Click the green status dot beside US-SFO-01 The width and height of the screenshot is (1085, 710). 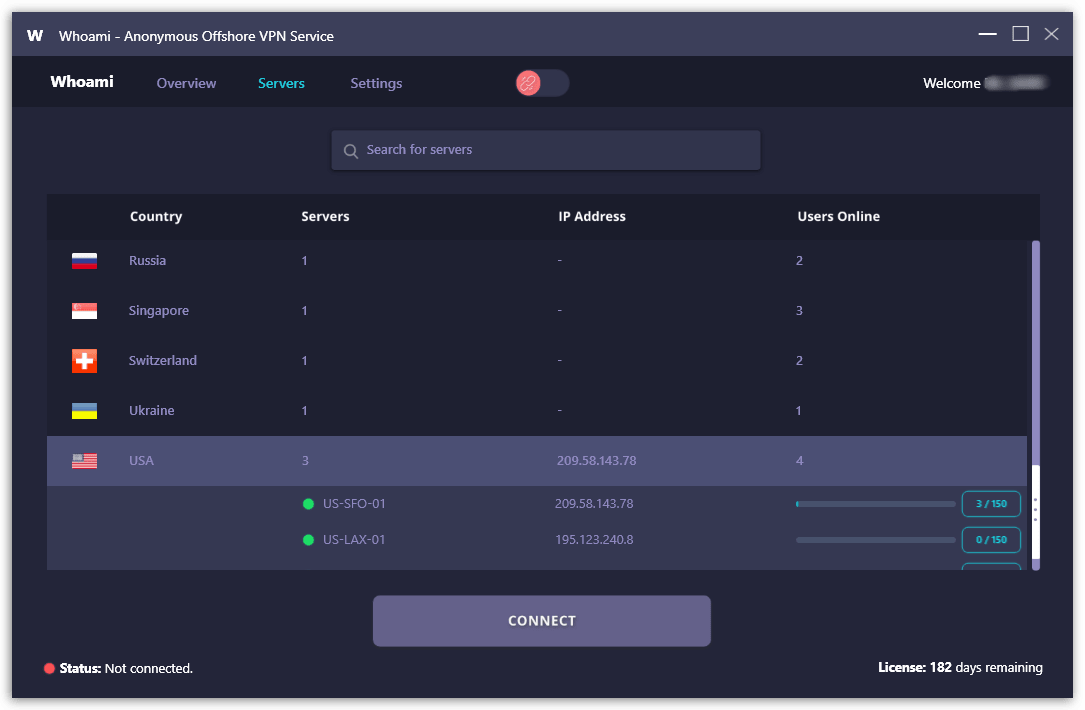click(308, 503)
